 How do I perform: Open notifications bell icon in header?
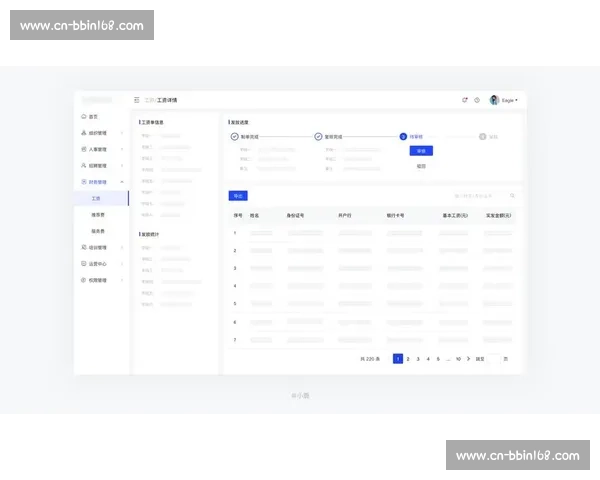tap(464, 100)
